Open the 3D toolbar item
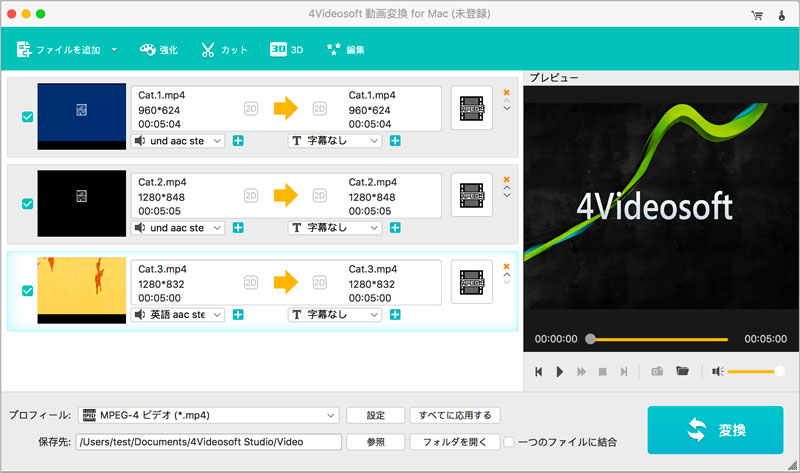Image resolution: width=800 pixels, height=473 pixels. click(287, 49)
